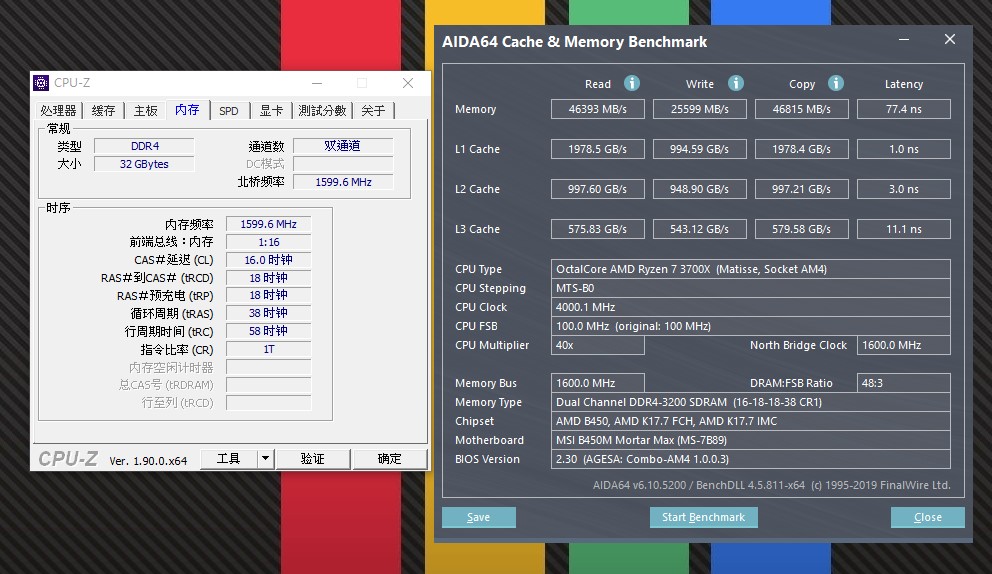
Task: Open the SPD tab in CPU-Z
Action: (229, 111)
